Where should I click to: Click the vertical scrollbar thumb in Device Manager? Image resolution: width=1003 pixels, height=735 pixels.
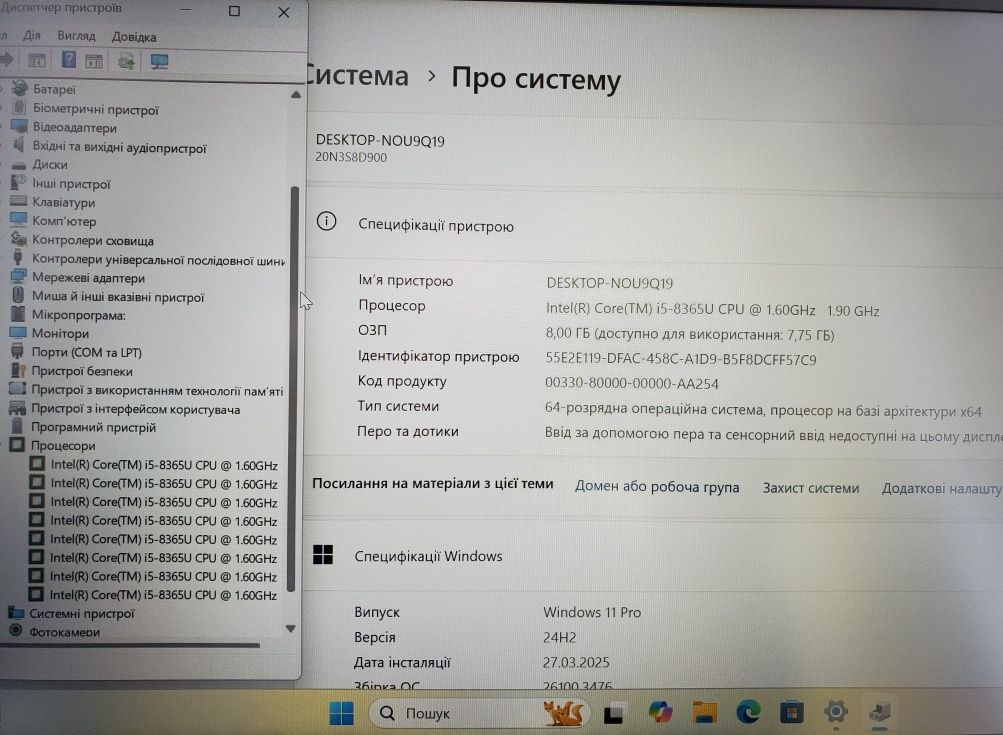(294, 388)
